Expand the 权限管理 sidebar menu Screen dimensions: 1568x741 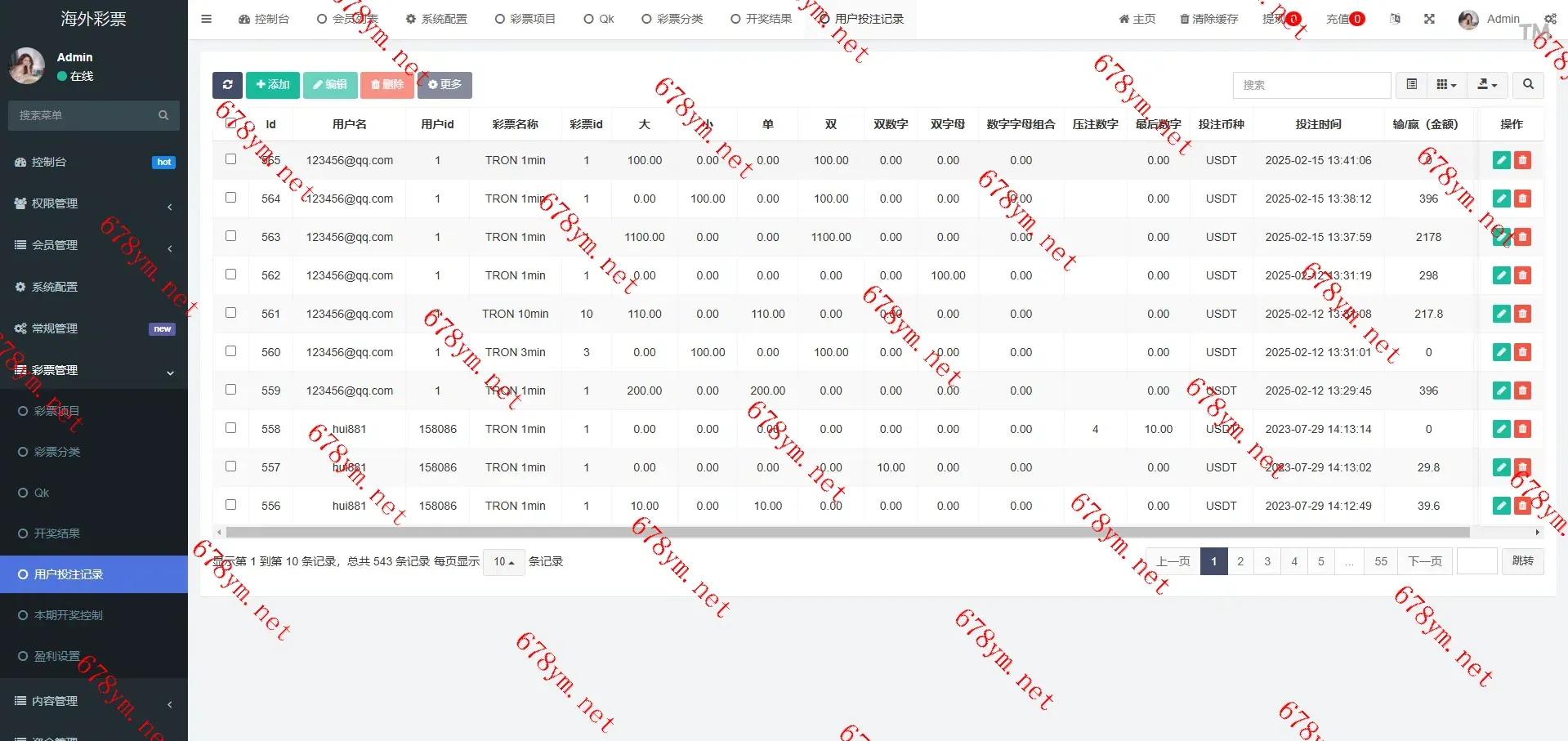[94, 204]
